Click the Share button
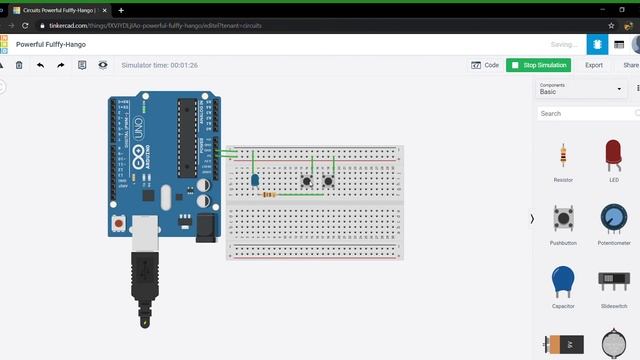 [x=631, y=65]
